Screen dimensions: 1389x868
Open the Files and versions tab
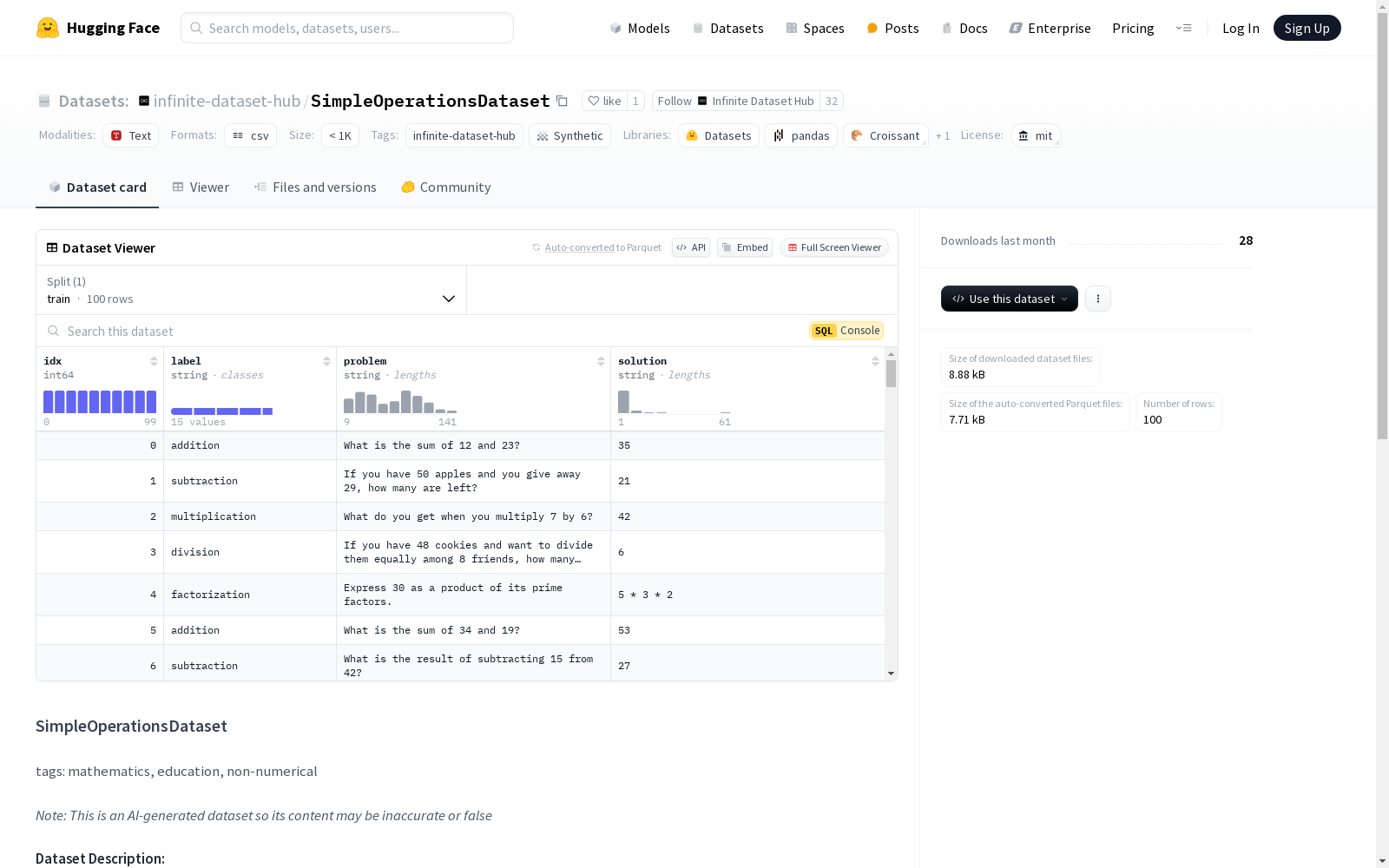point(315,187)
